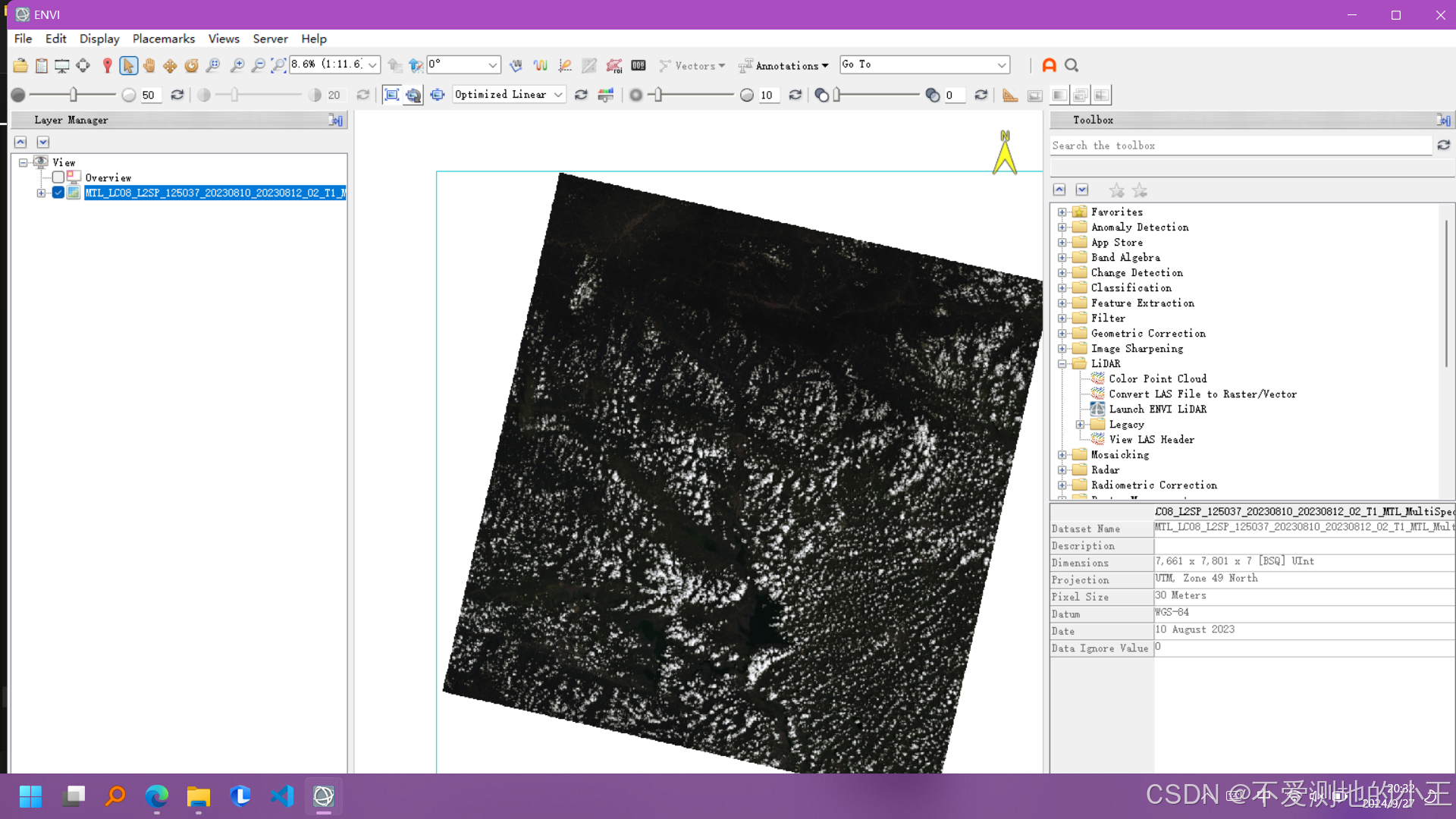Click the Rotate view tool icon
1456x819 pixels.
coord(192,65)
